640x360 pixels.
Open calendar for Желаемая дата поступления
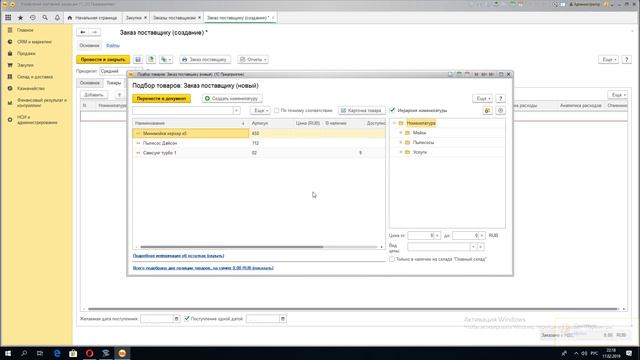pos(176,318)
